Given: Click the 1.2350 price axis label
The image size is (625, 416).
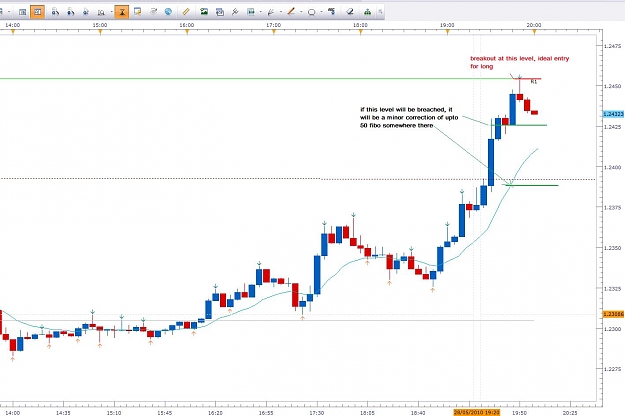Looking at the screenshot, I should point(613,248).
